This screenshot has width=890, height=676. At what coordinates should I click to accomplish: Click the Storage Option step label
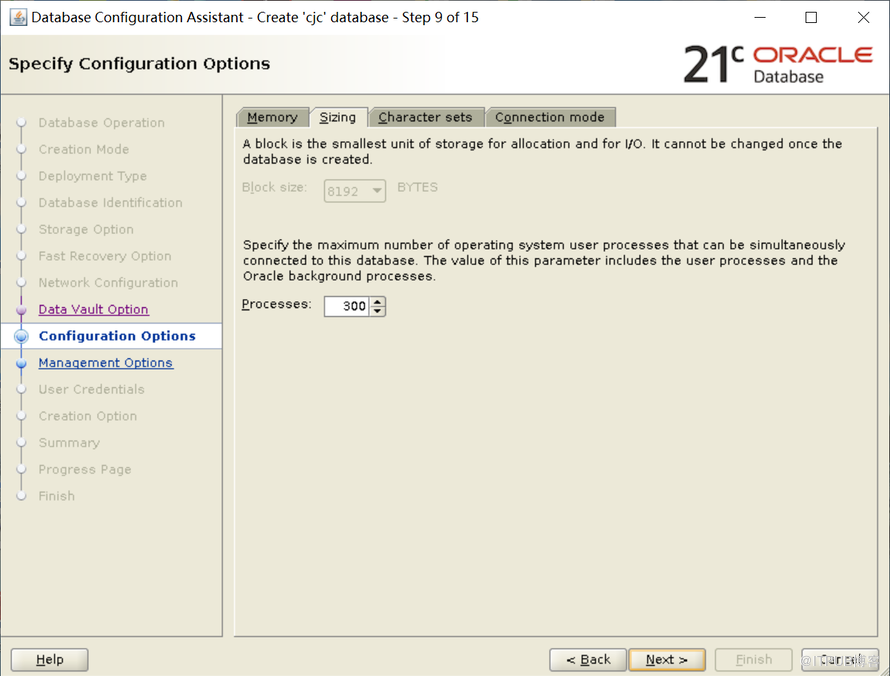86,229
